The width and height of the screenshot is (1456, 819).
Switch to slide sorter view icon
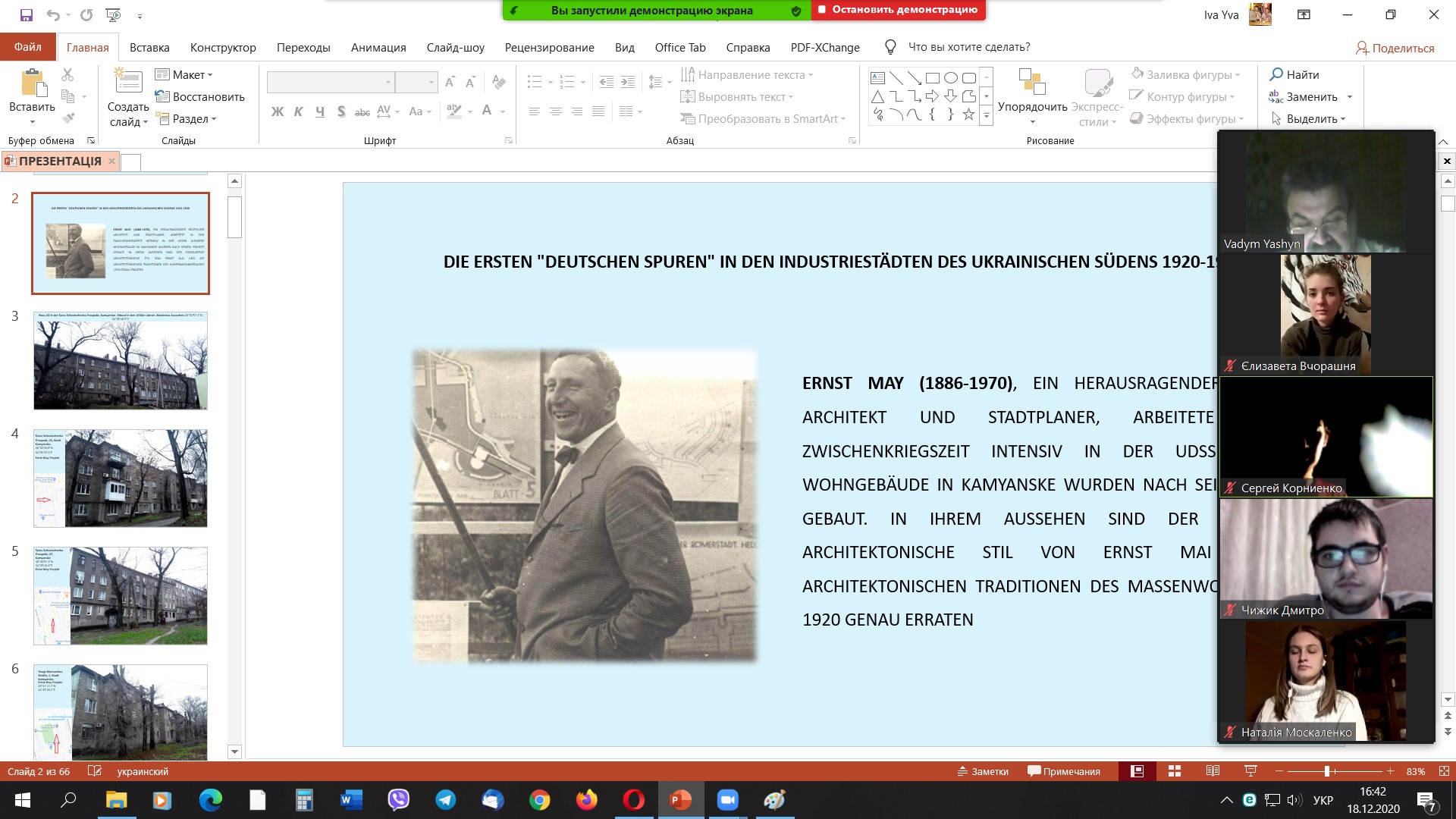pos(1175,771)
